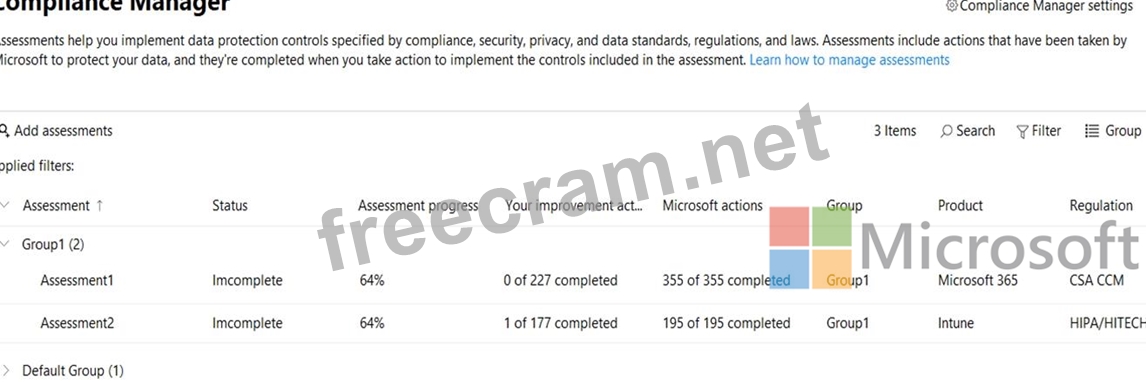1146x382 pixels.
Task: Toggle sort arrow next to Assessment header
Action: (99, 206)
